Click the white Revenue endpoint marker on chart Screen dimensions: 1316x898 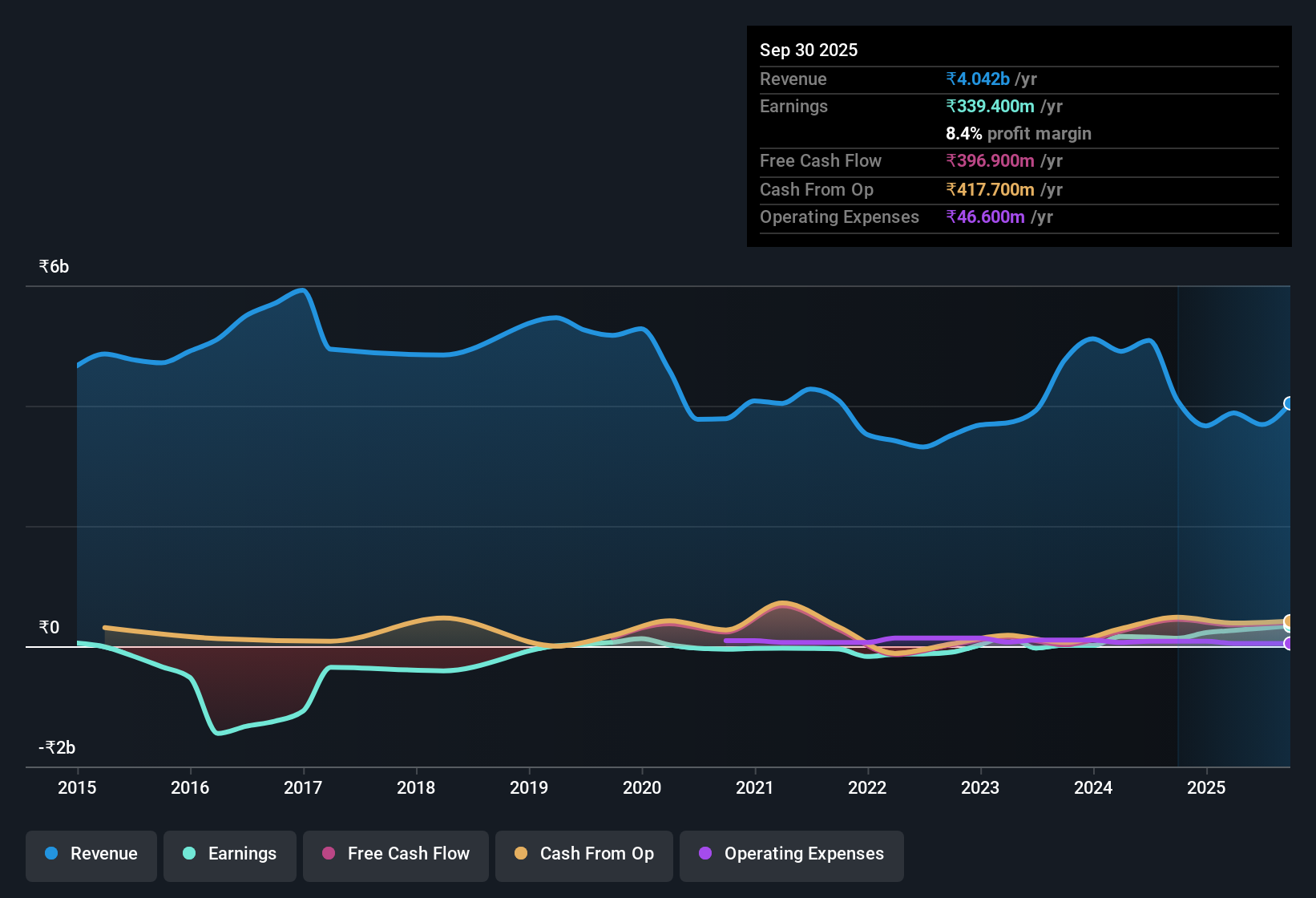[1289, 403]
